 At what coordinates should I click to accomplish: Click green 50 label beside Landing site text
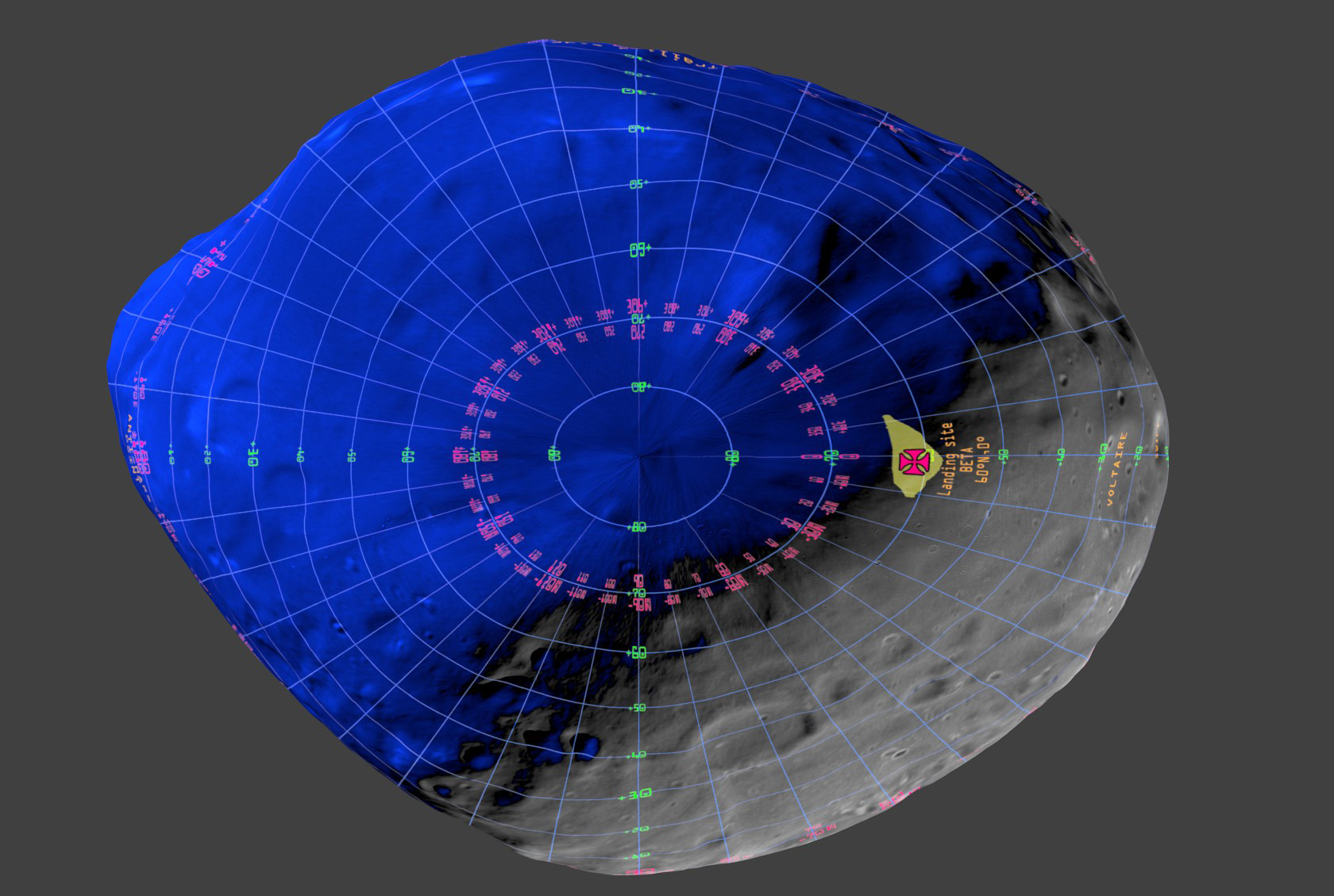point(1004,455)
